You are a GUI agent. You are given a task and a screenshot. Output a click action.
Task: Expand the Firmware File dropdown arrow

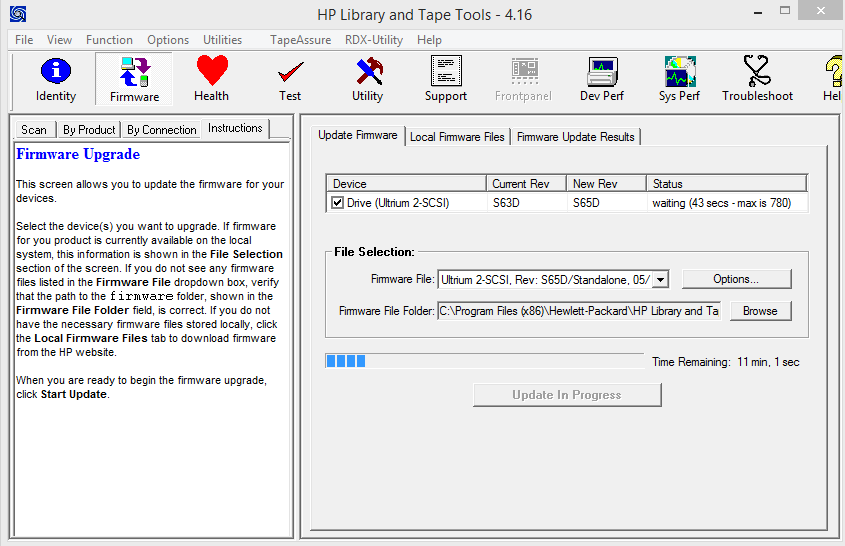click(x=661, y=280)
